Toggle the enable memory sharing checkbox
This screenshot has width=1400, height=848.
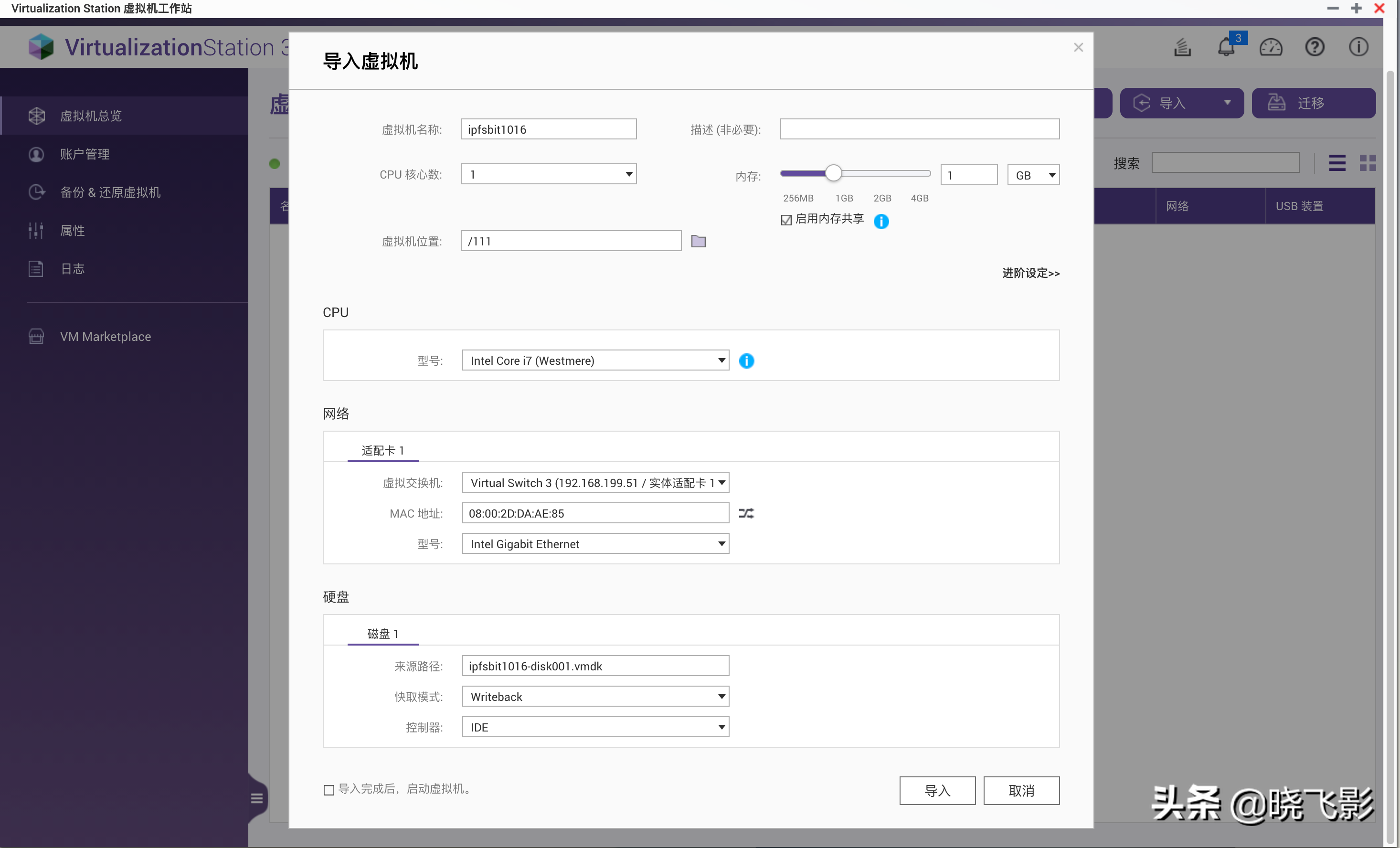click(786, 220)
